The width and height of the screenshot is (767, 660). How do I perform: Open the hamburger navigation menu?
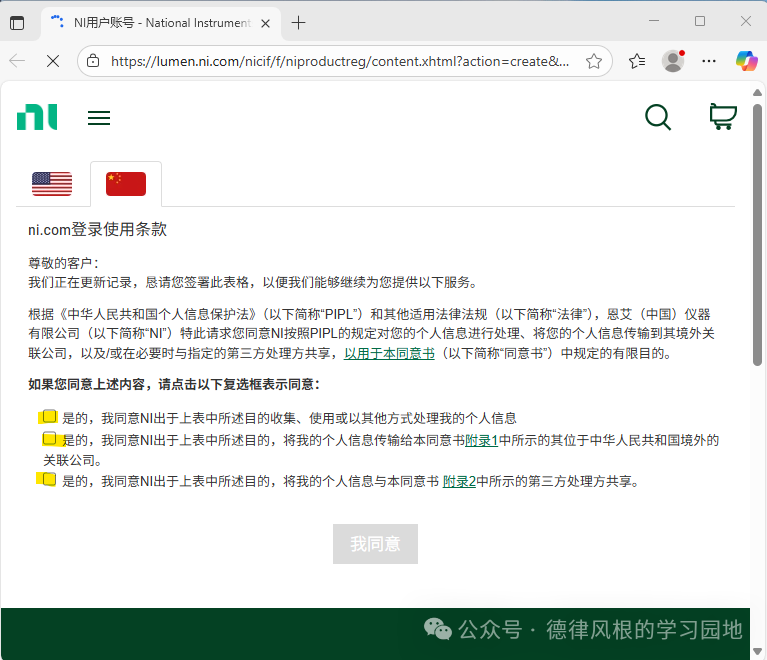point(99,118)
